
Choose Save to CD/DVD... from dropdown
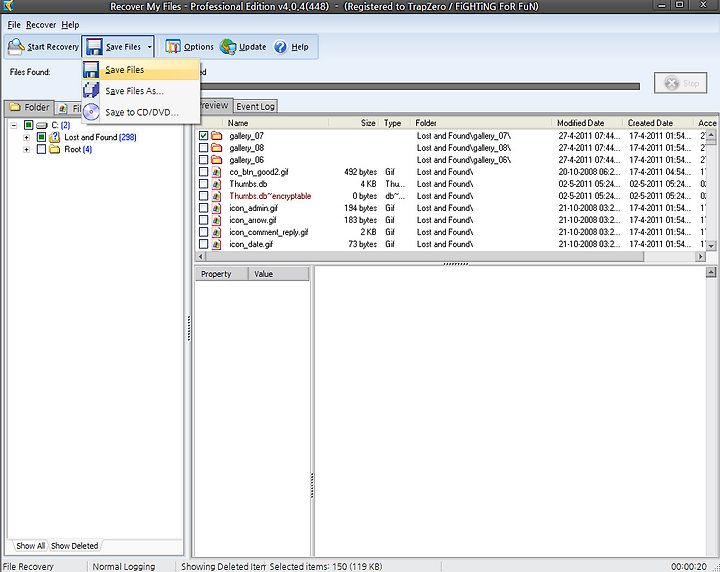point(141,112)
